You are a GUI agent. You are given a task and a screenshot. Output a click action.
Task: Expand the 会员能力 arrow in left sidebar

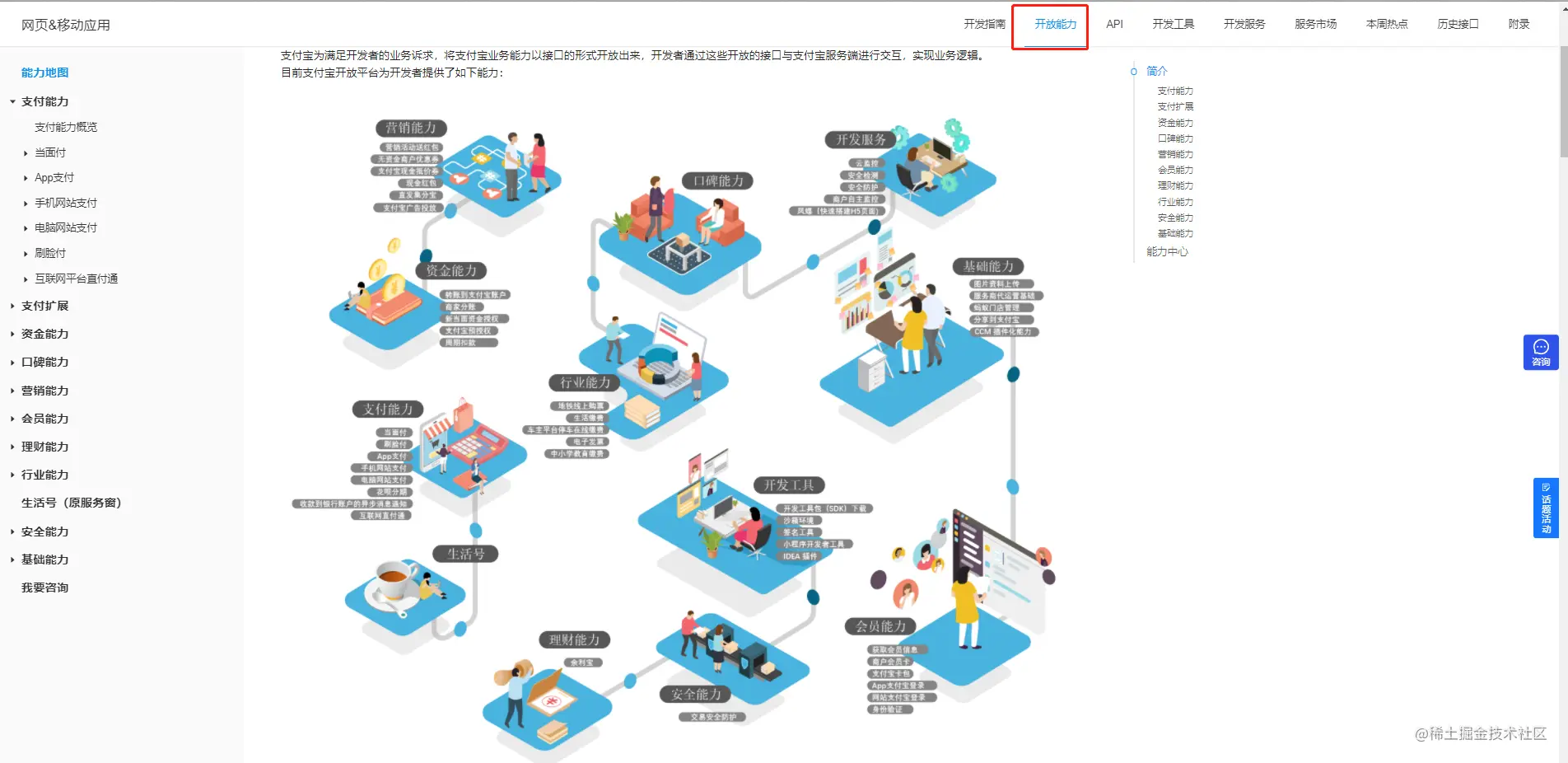click(x=12, y=419)
